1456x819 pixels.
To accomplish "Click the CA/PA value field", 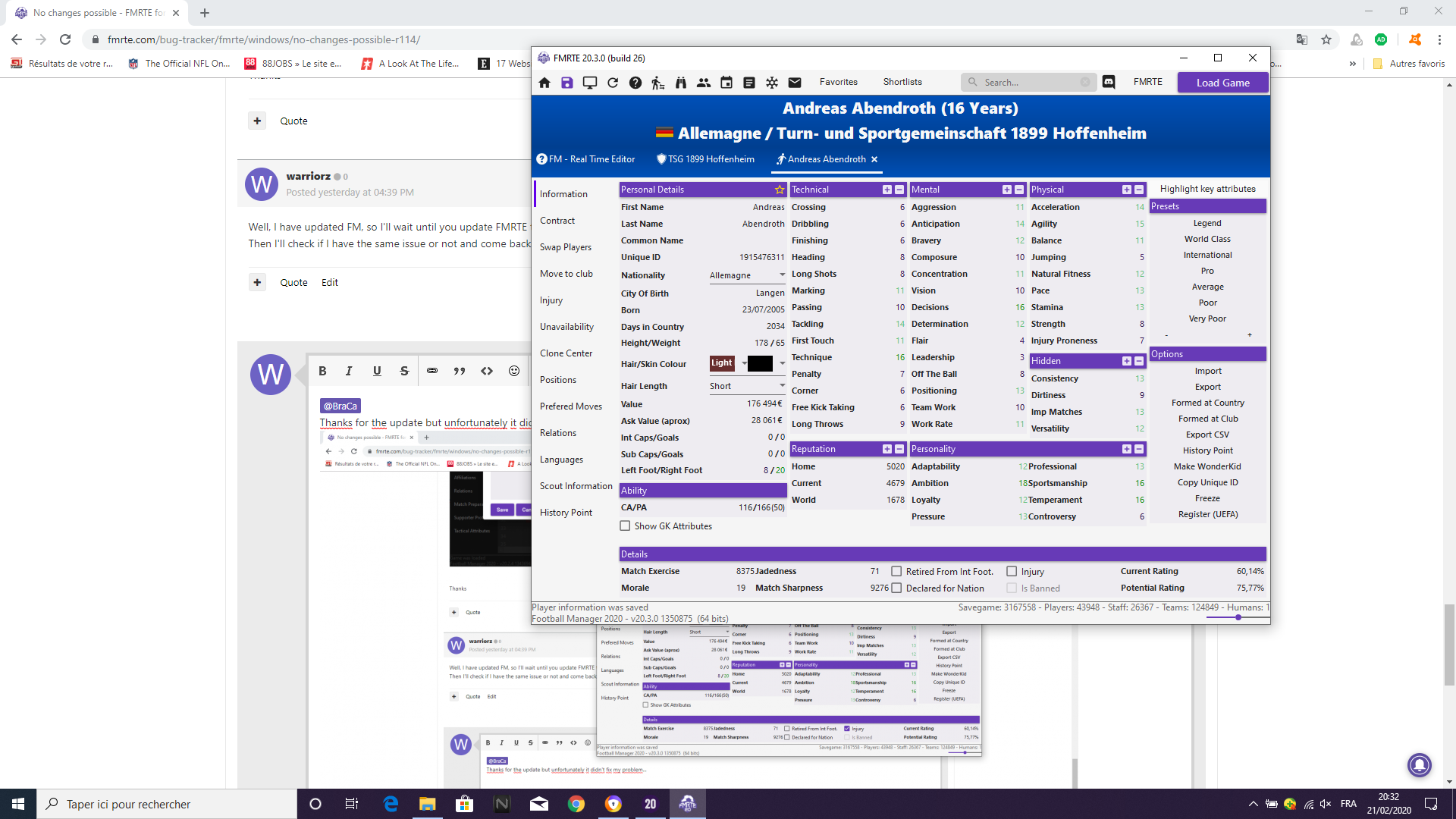I will point(761,507).
